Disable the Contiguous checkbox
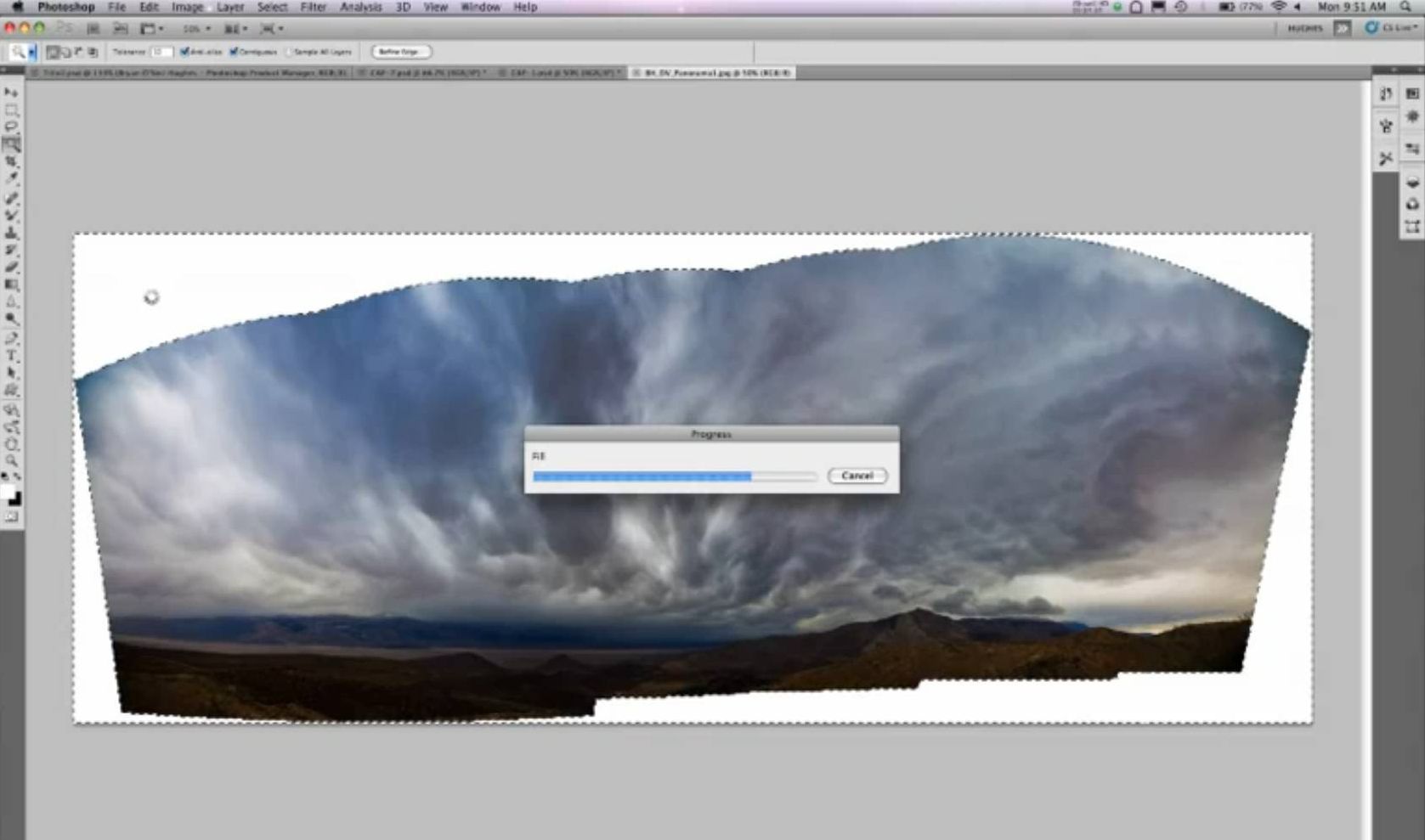Viewport: 1425px width, 840px height. [234, 52]
